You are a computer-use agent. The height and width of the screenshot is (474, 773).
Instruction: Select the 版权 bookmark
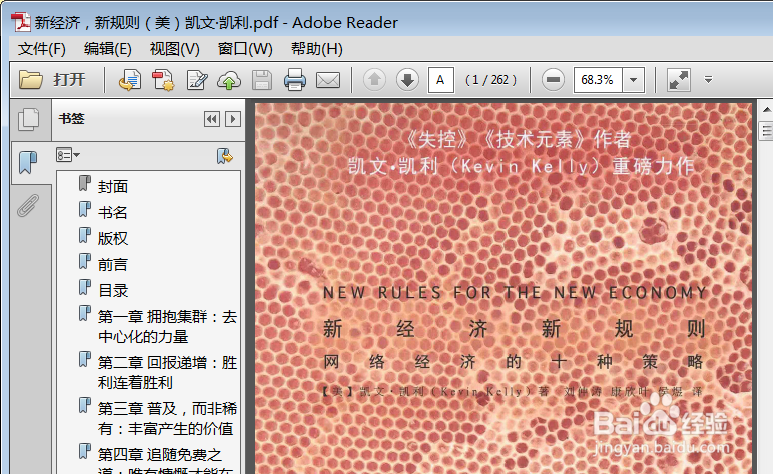[x=113, y=239]
